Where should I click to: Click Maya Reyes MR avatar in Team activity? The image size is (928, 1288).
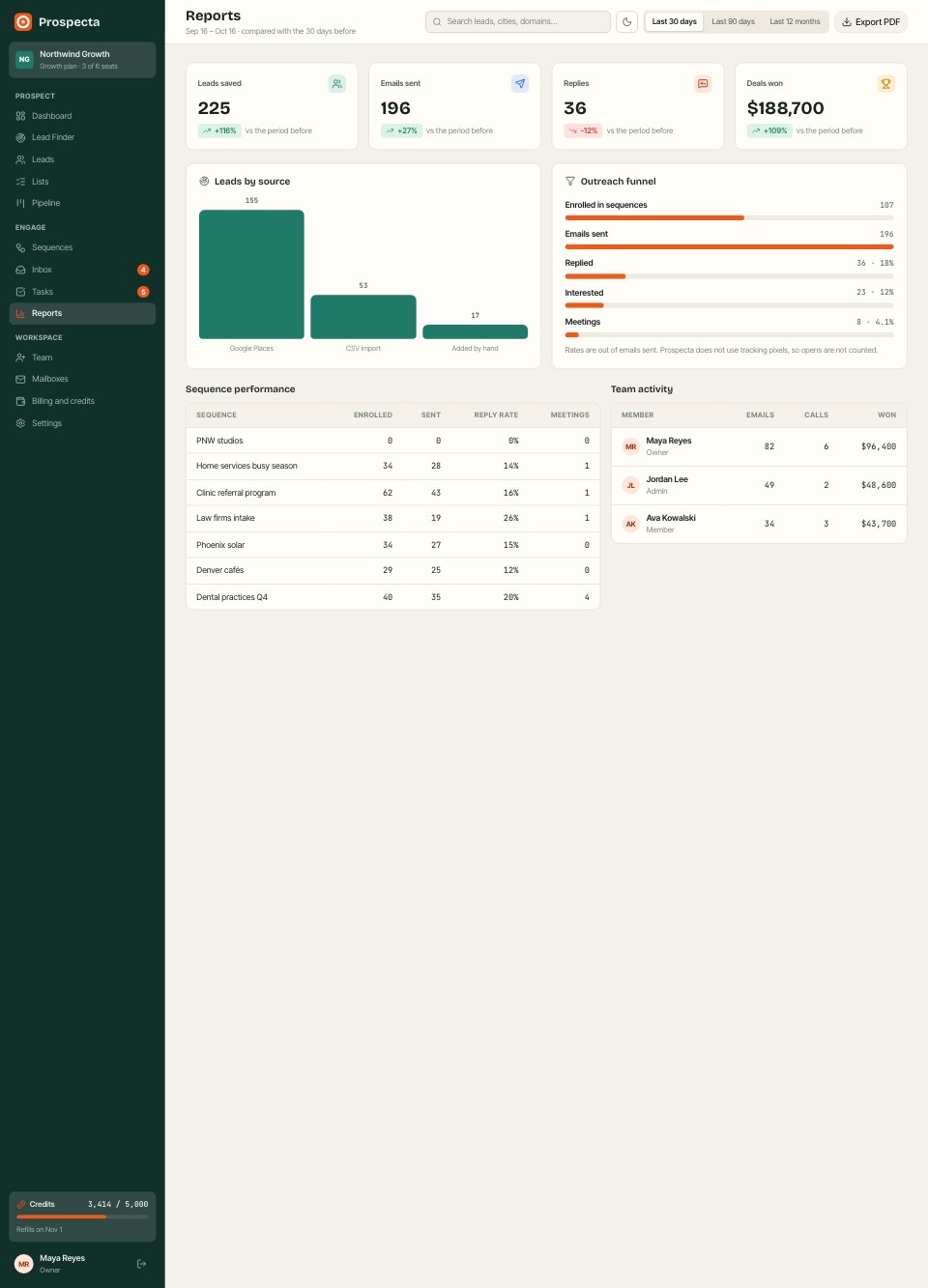[x=631, y=446]
